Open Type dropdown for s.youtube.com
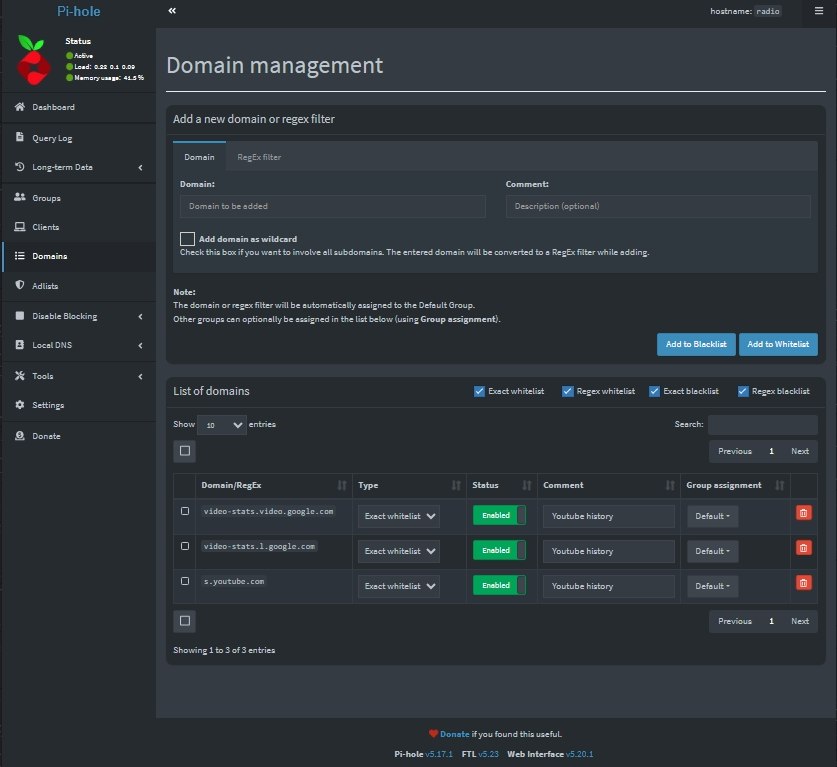 tap(399, 586)
